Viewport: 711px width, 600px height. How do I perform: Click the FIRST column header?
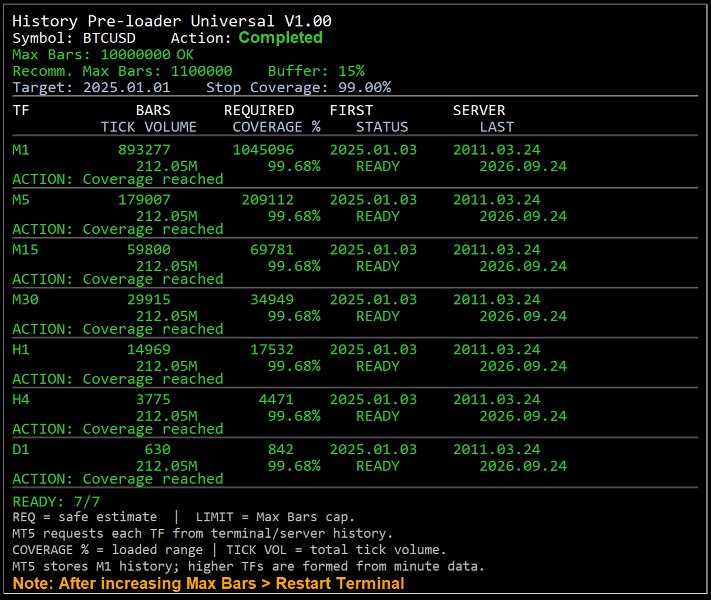pyautogui.click(x=351, y=110)
